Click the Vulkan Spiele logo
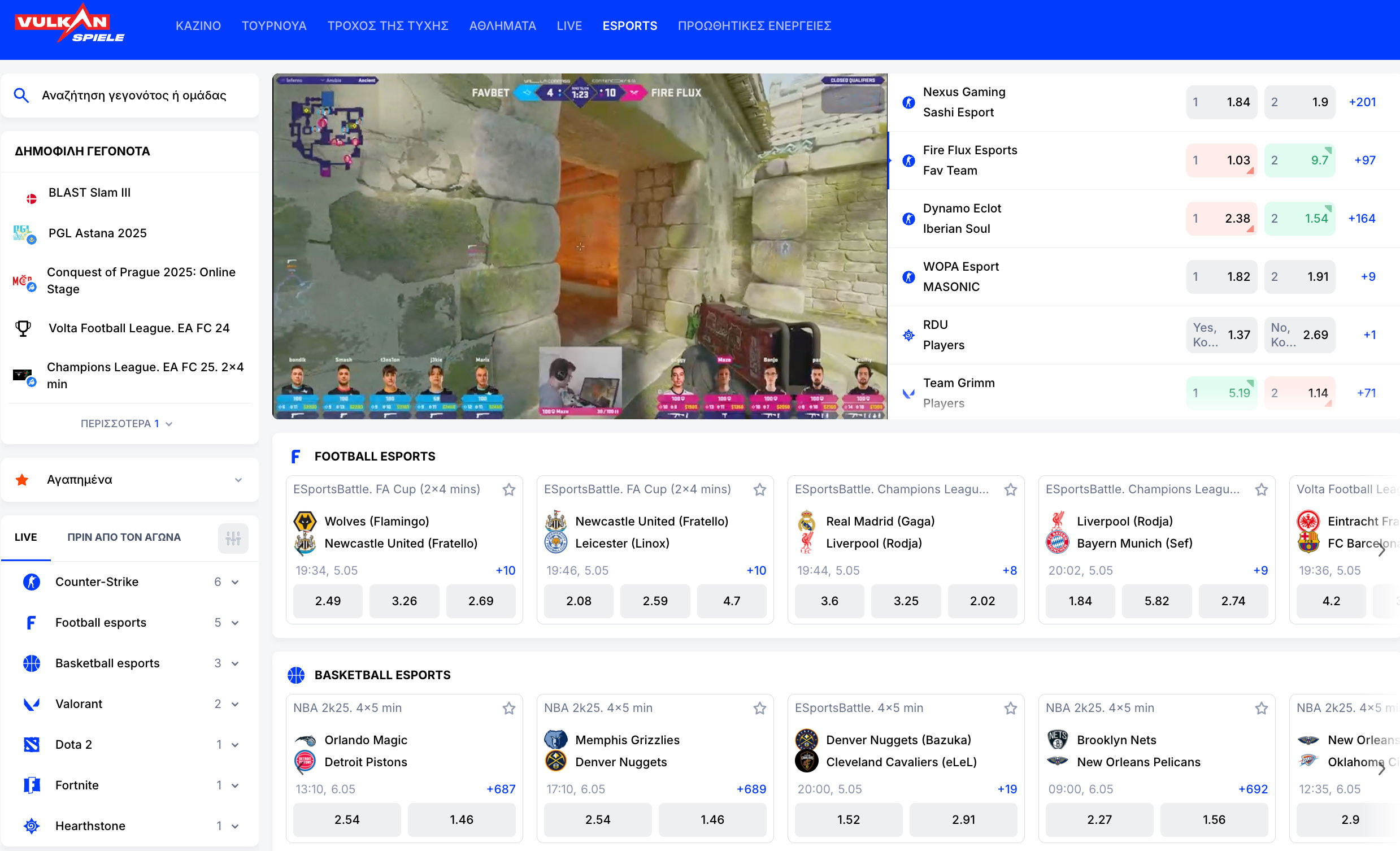The width and height of the screenshot is (1400, 851). 69,24
